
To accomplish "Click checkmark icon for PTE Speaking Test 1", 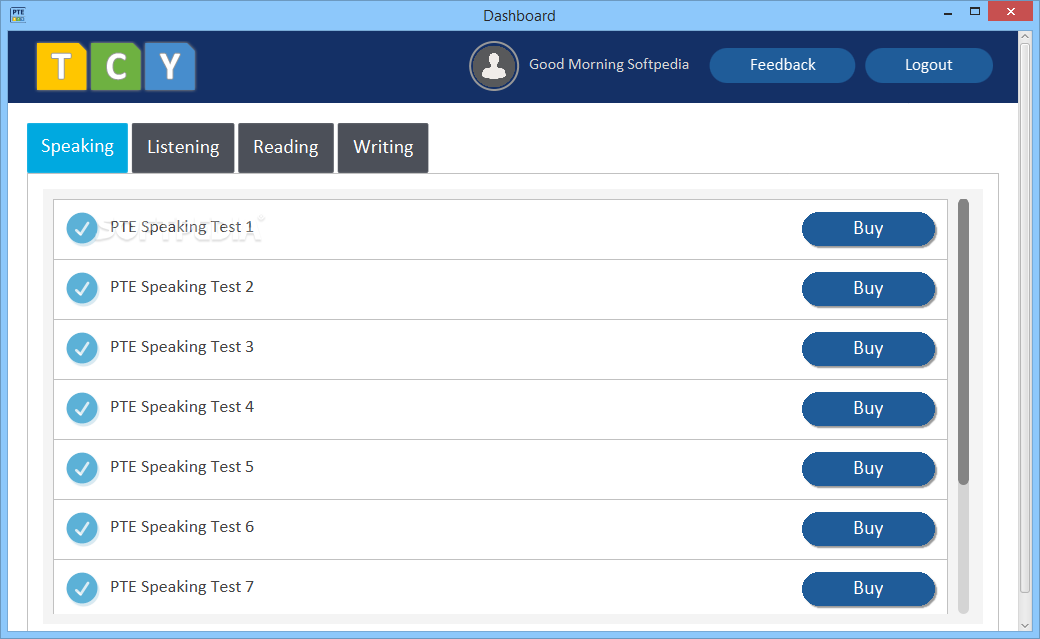I will point(82,228).
